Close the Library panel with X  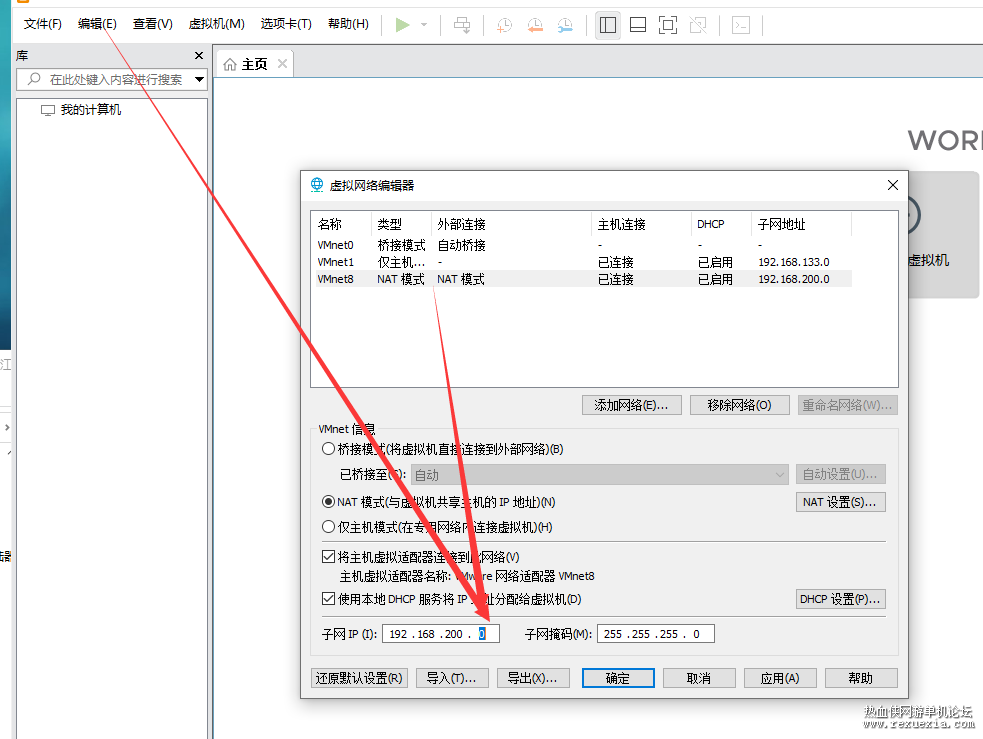(x=199, y=56)
